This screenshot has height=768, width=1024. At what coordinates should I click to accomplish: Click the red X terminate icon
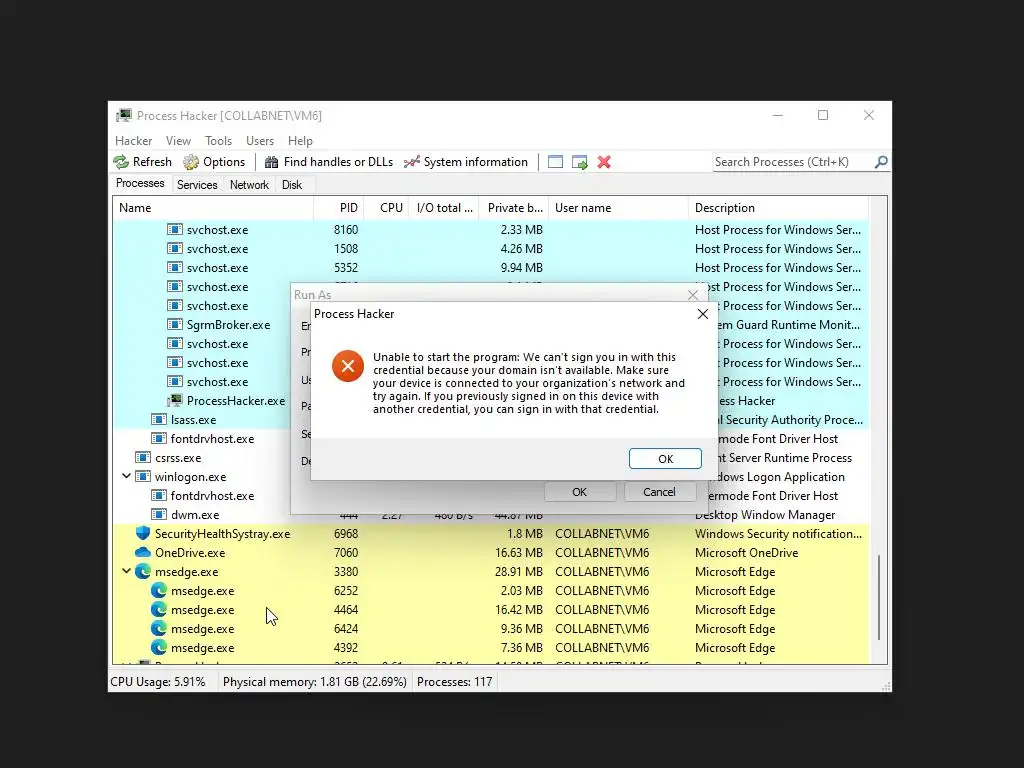604,162
